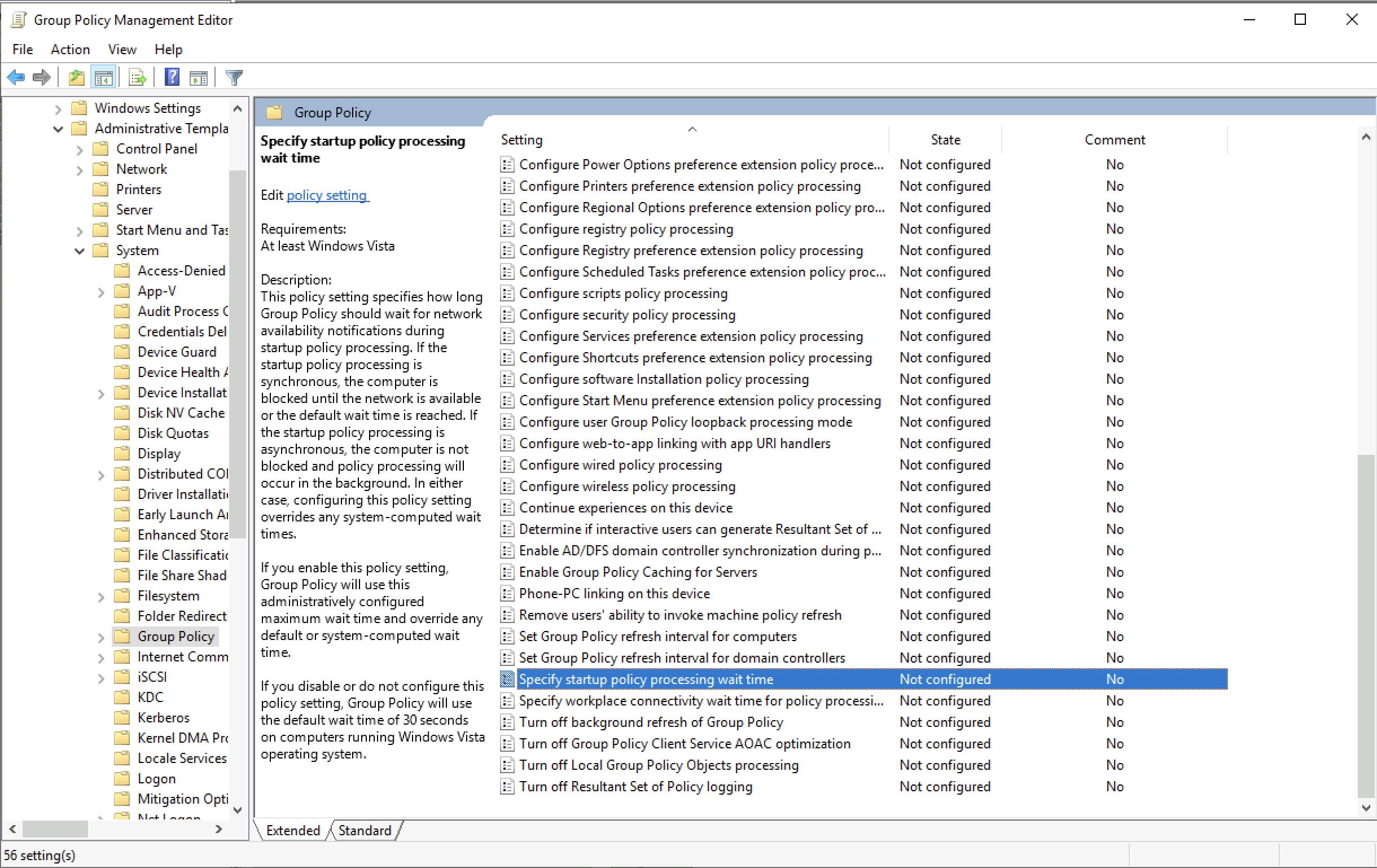Viewport: 1377px width, 868px height.
Task: Sort by the State column header
Action: coord(945,140)
